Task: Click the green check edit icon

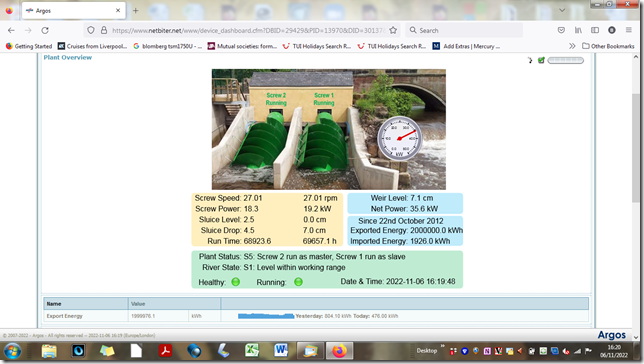Action: pos(541,60)
